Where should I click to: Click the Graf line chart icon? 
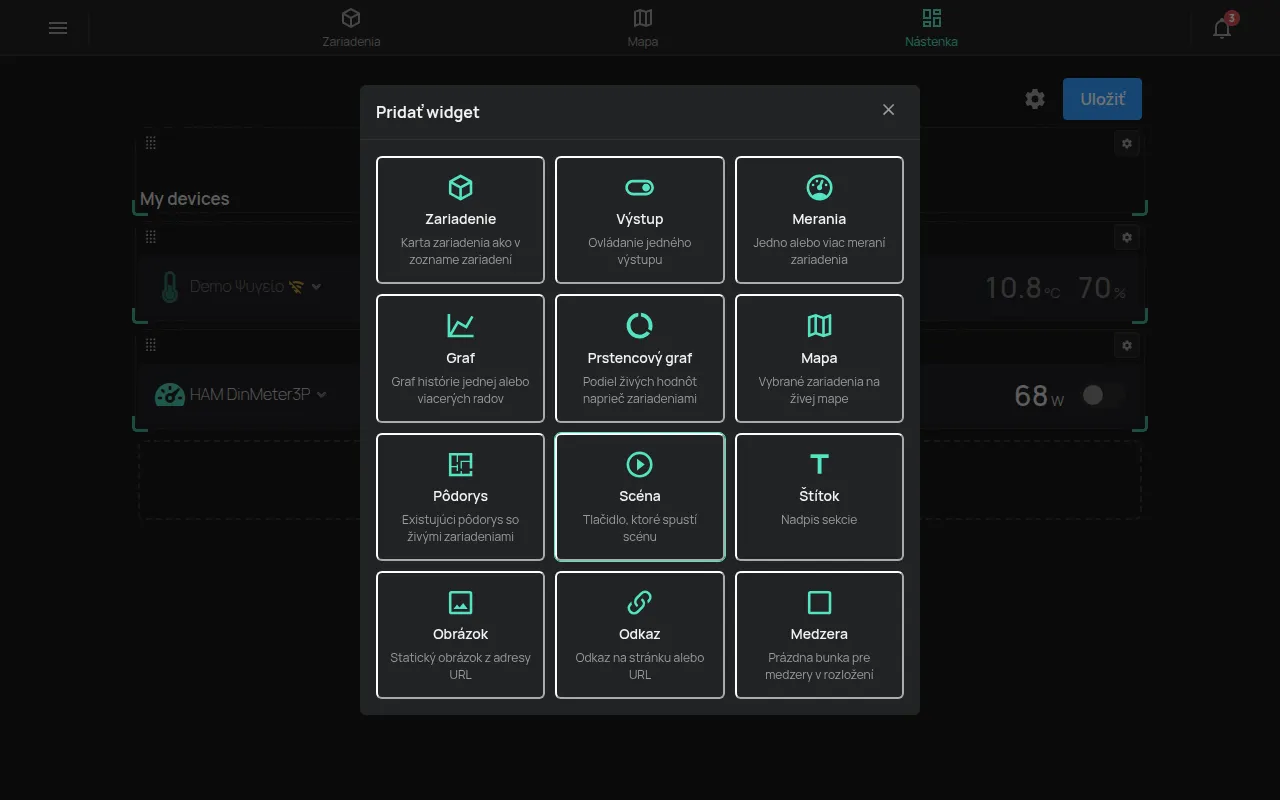[460, 325]
